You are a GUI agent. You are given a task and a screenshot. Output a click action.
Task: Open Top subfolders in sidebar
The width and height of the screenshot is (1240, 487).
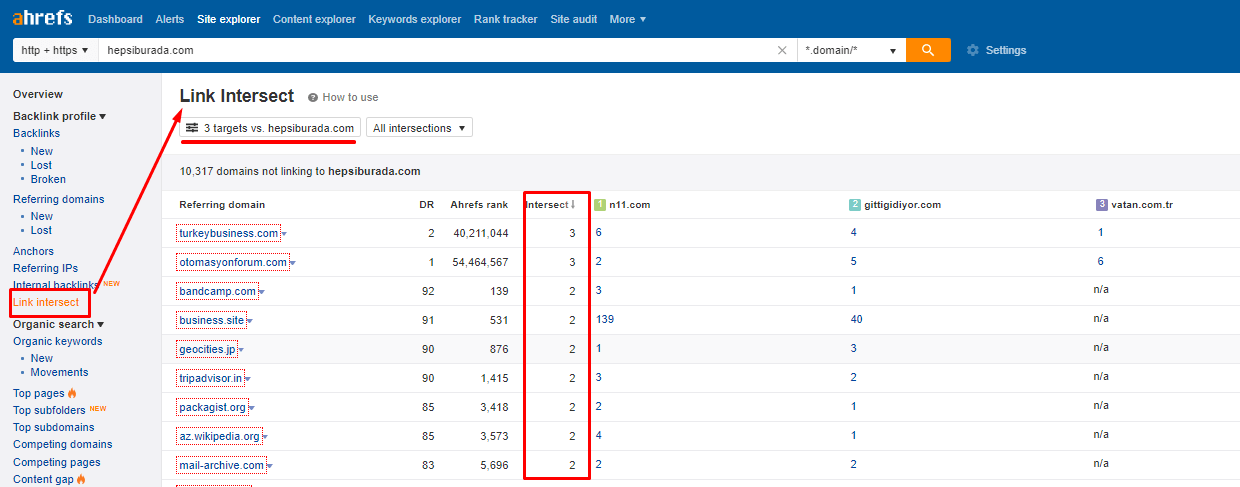49,410
